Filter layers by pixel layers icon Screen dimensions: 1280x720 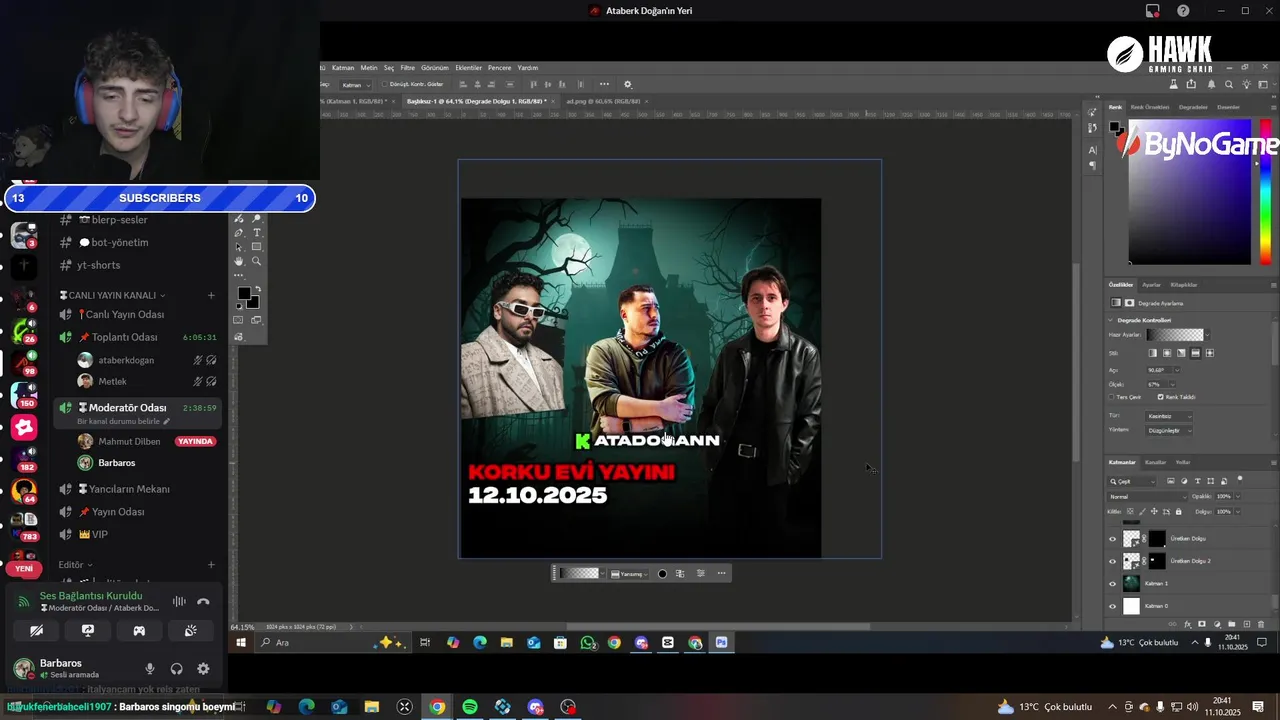click(x=1170, y=481)
